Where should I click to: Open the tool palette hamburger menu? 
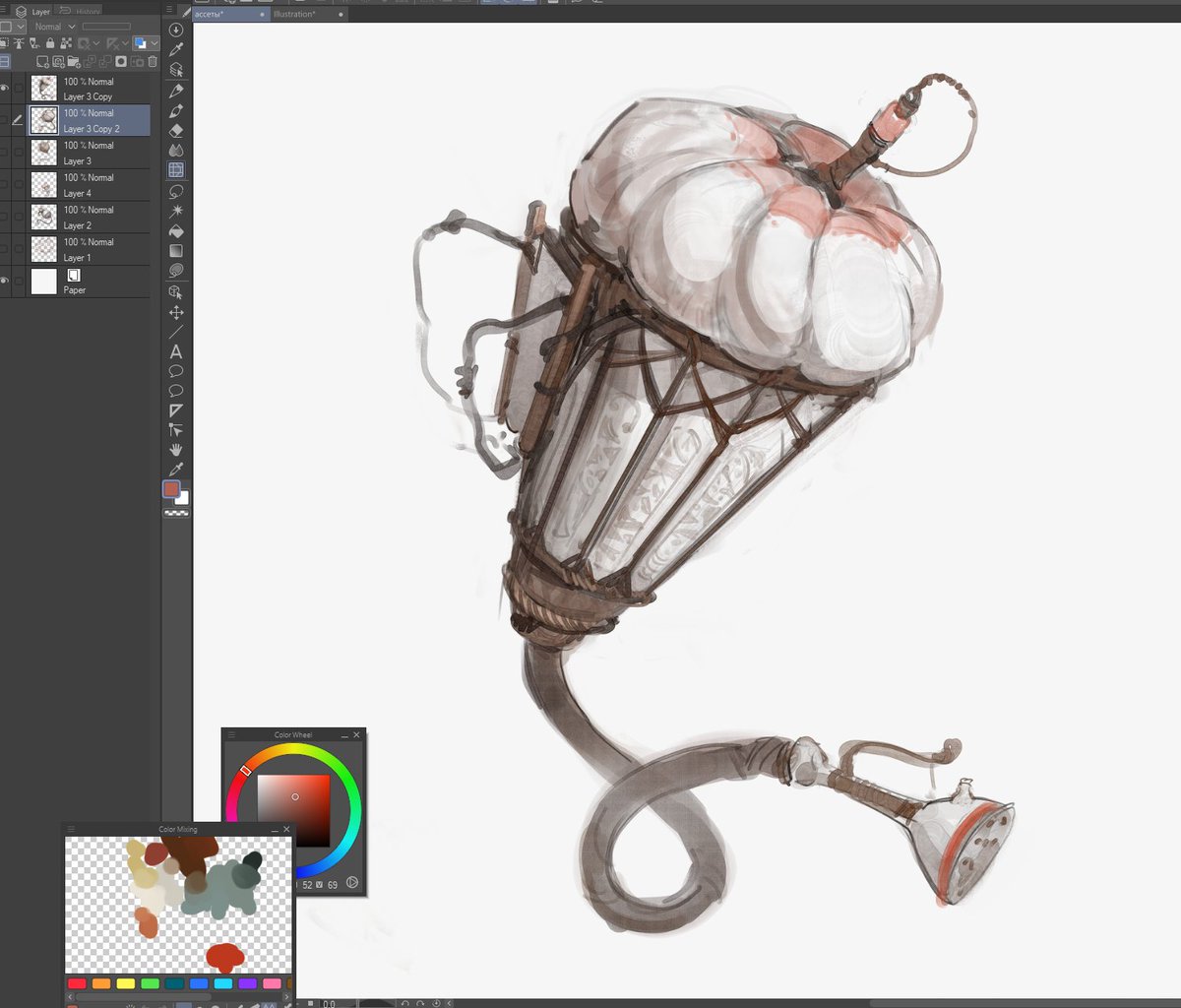[x=170, y=9]
